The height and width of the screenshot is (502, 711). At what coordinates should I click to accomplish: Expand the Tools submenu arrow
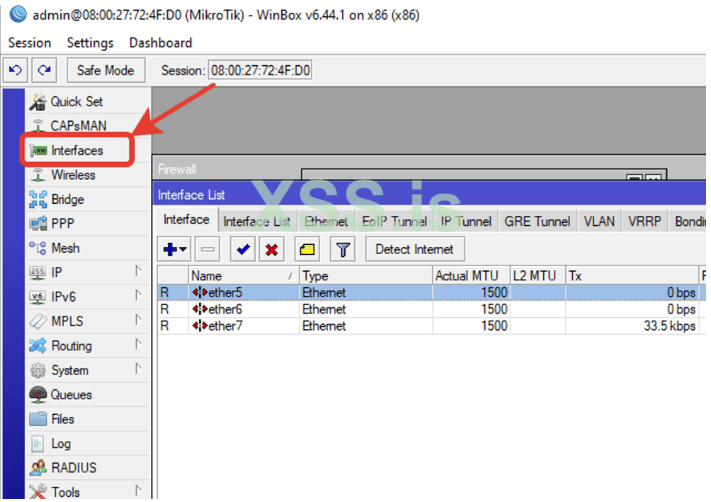[138, 491]
